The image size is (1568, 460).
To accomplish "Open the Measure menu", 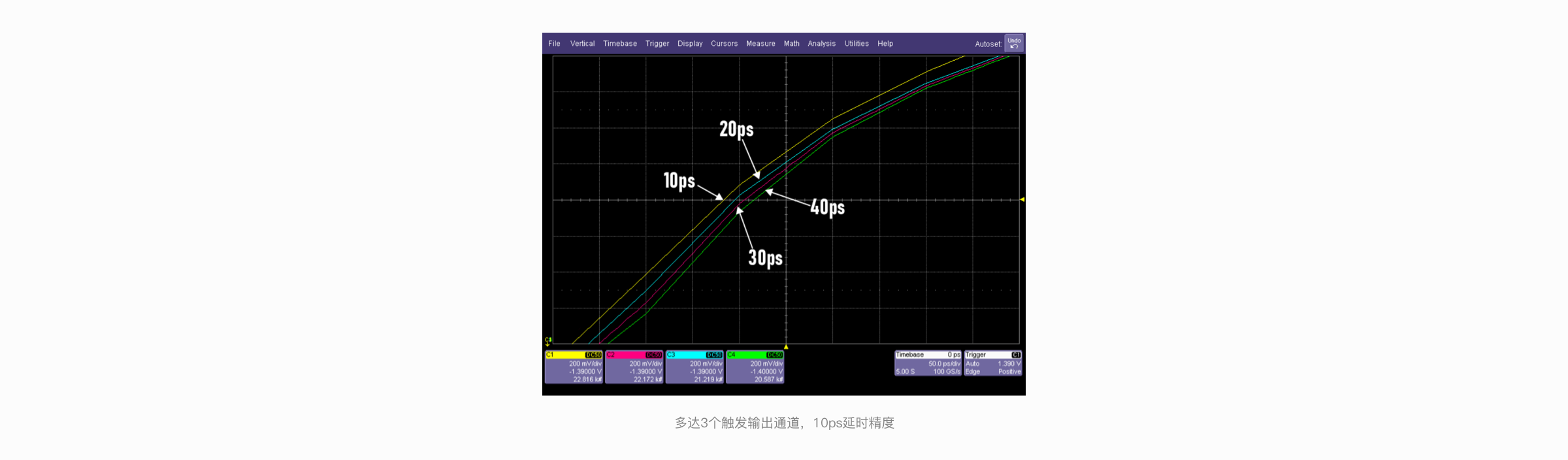I will coord(760,44).
